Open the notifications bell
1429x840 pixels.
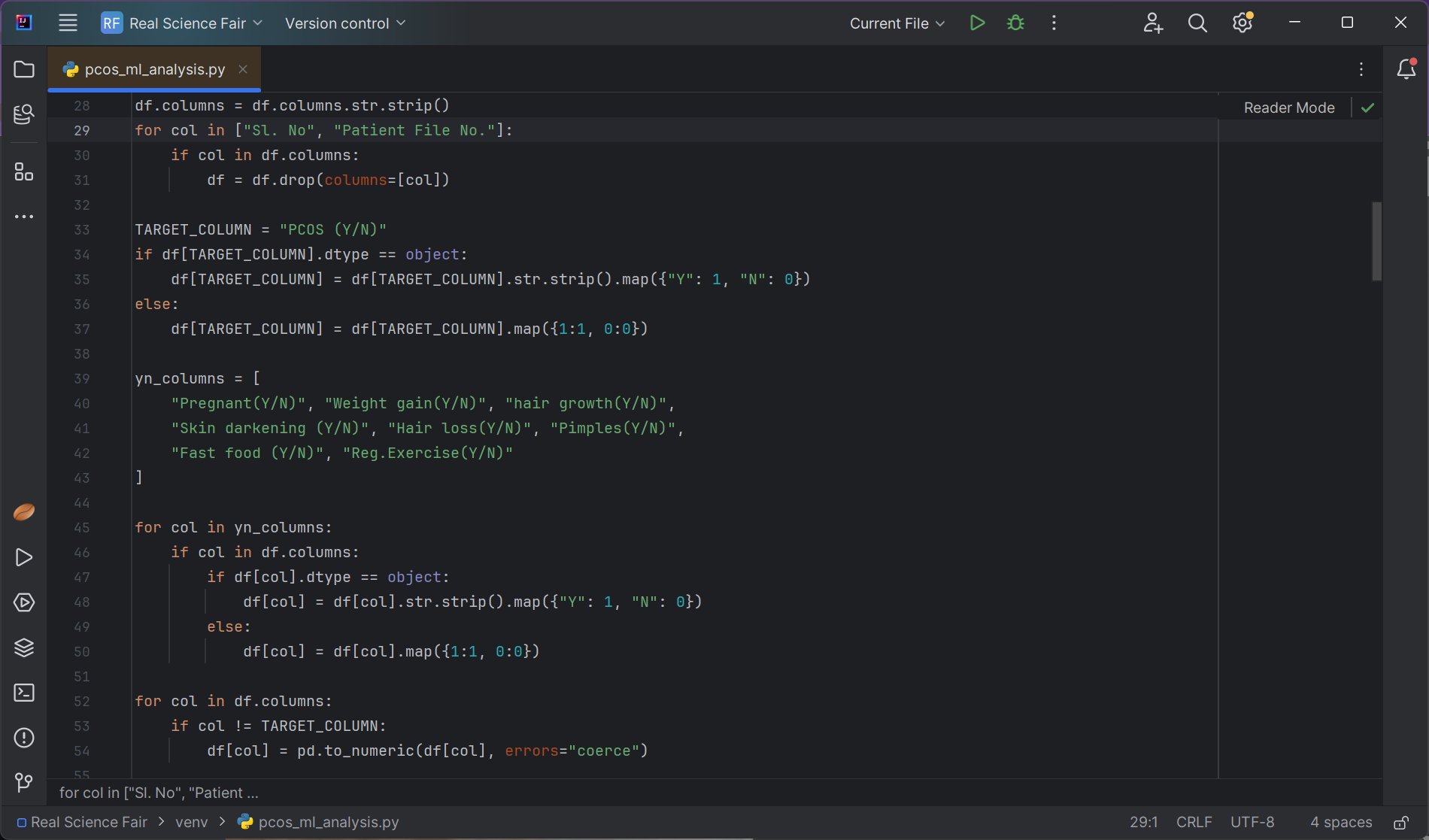tap(1406, 69)
